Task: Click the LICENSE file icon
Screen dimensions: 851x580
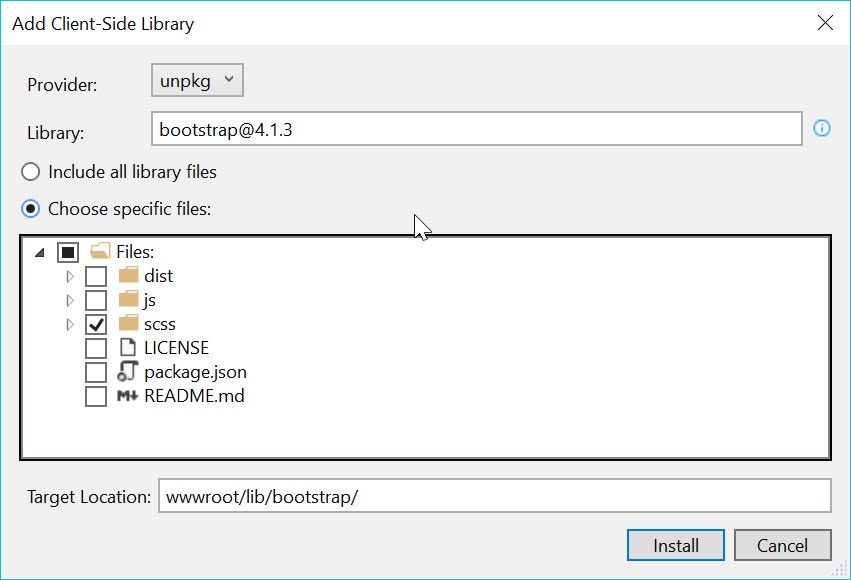Action: point(128,347)
